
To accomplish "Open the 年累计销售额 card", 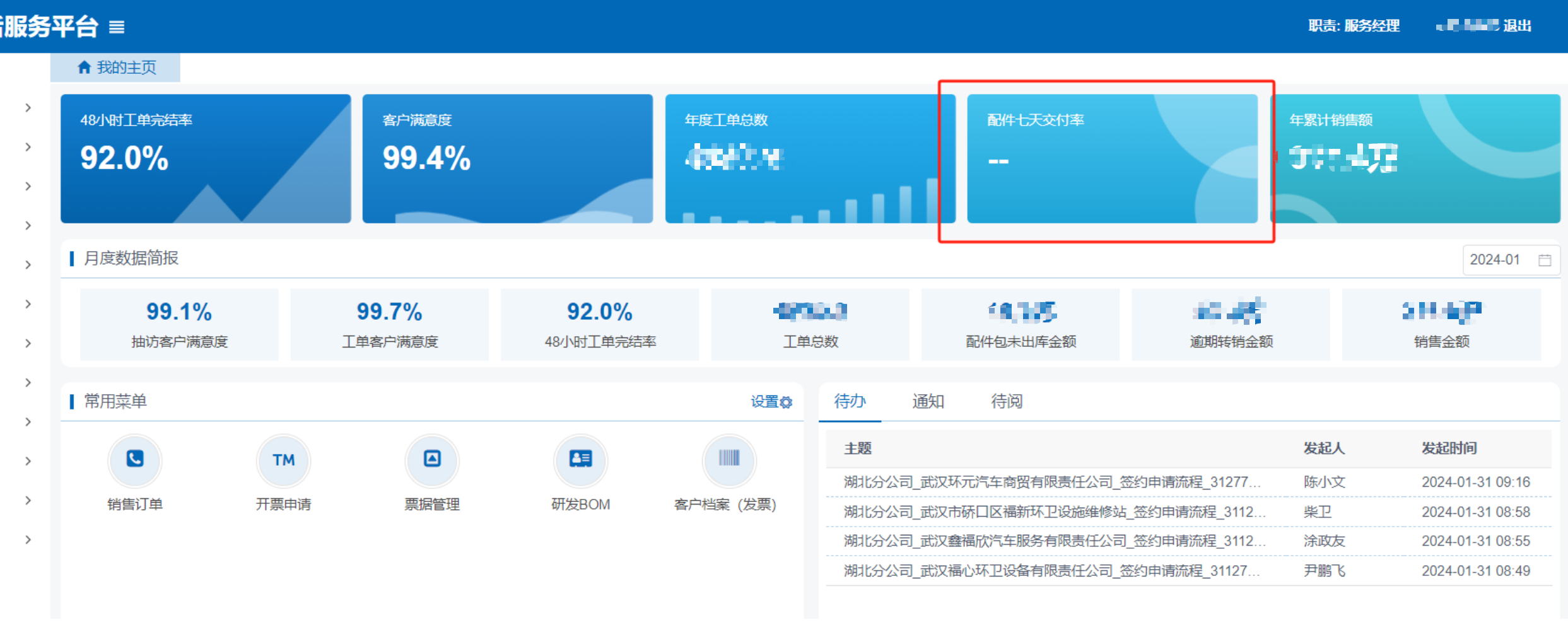I will [1415, 158].
